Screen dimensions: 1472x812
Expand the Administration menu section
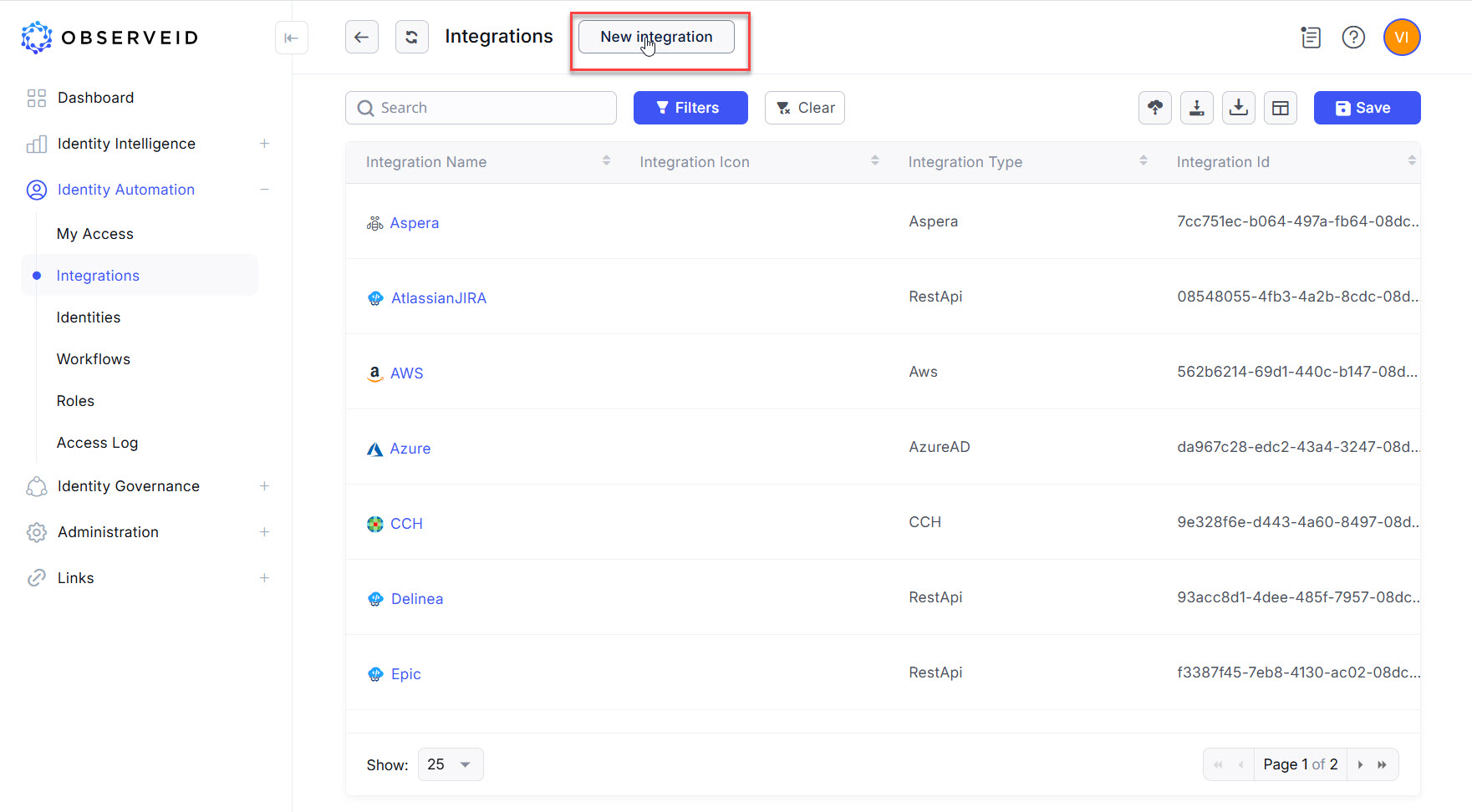point(264,532)
